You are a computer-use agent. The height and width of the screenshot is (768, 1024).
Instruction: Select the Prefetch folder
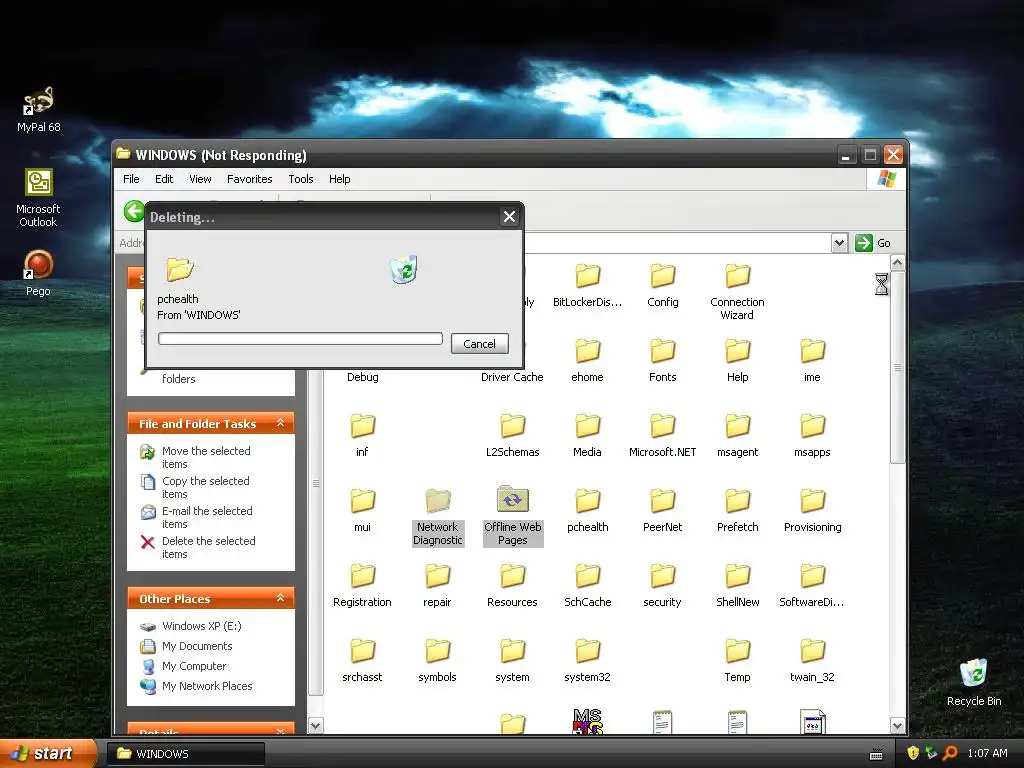[737, 511]
